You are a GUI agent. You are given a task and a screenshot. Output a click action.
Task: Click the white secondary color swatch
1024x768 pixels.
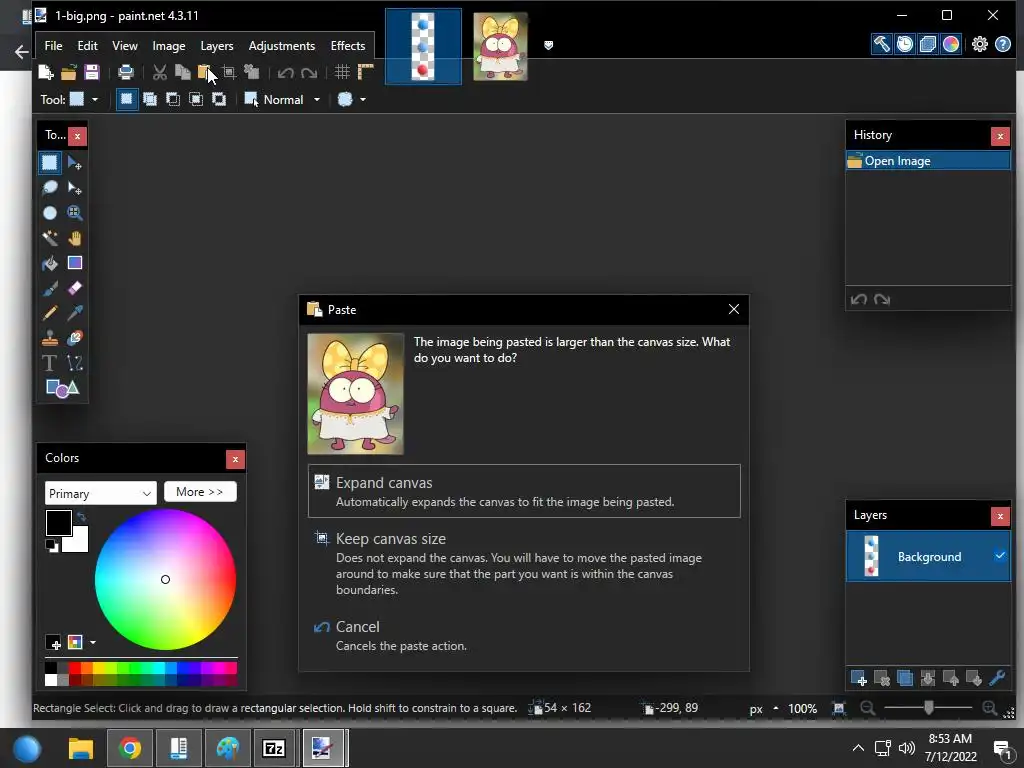coord(78,541)
